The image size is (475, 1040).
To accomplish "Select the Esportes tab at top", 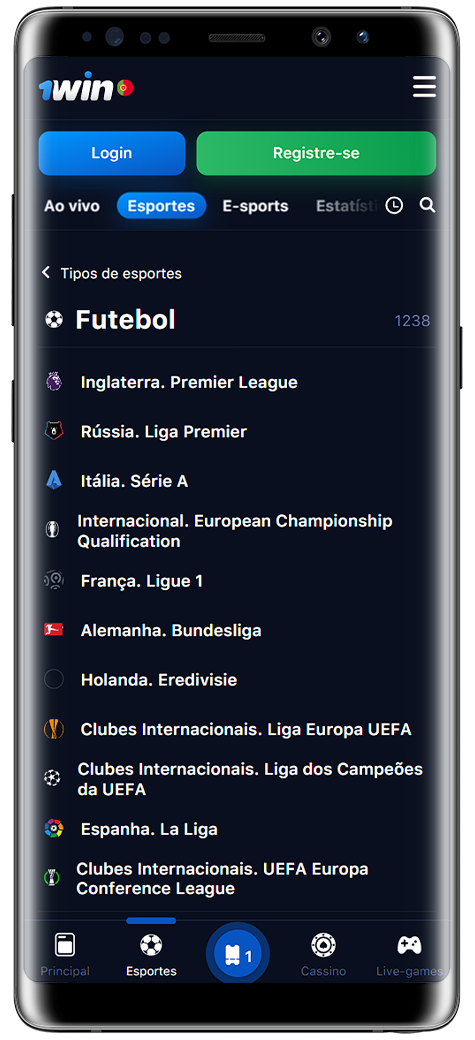I will point(161,206).
